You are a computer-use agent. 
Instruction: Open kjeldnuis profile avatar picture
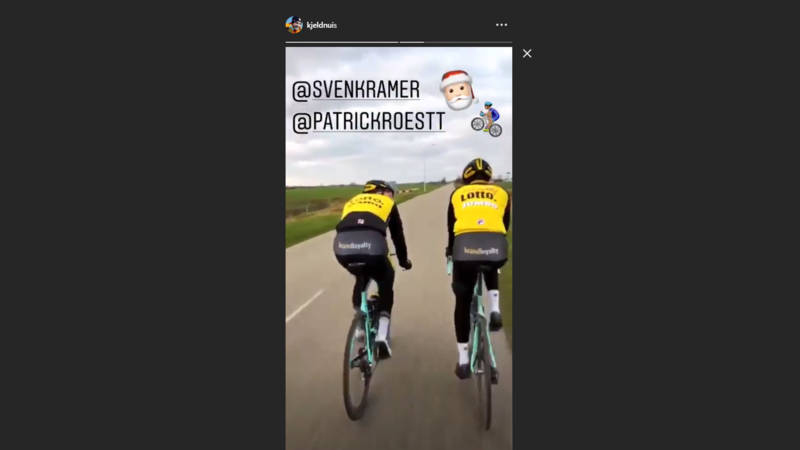(294, 24)
